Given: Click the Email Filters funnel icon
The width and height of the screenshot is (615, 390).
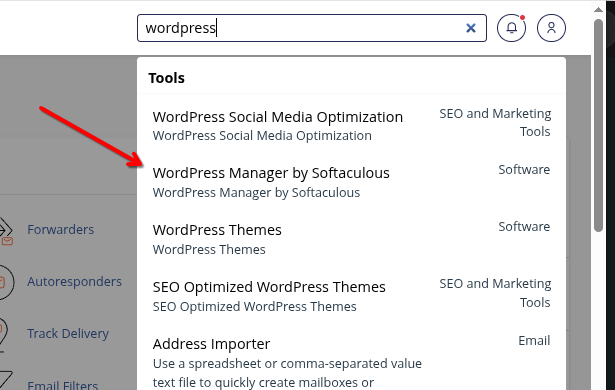Looking at the screenshot, I should [5, 380].
